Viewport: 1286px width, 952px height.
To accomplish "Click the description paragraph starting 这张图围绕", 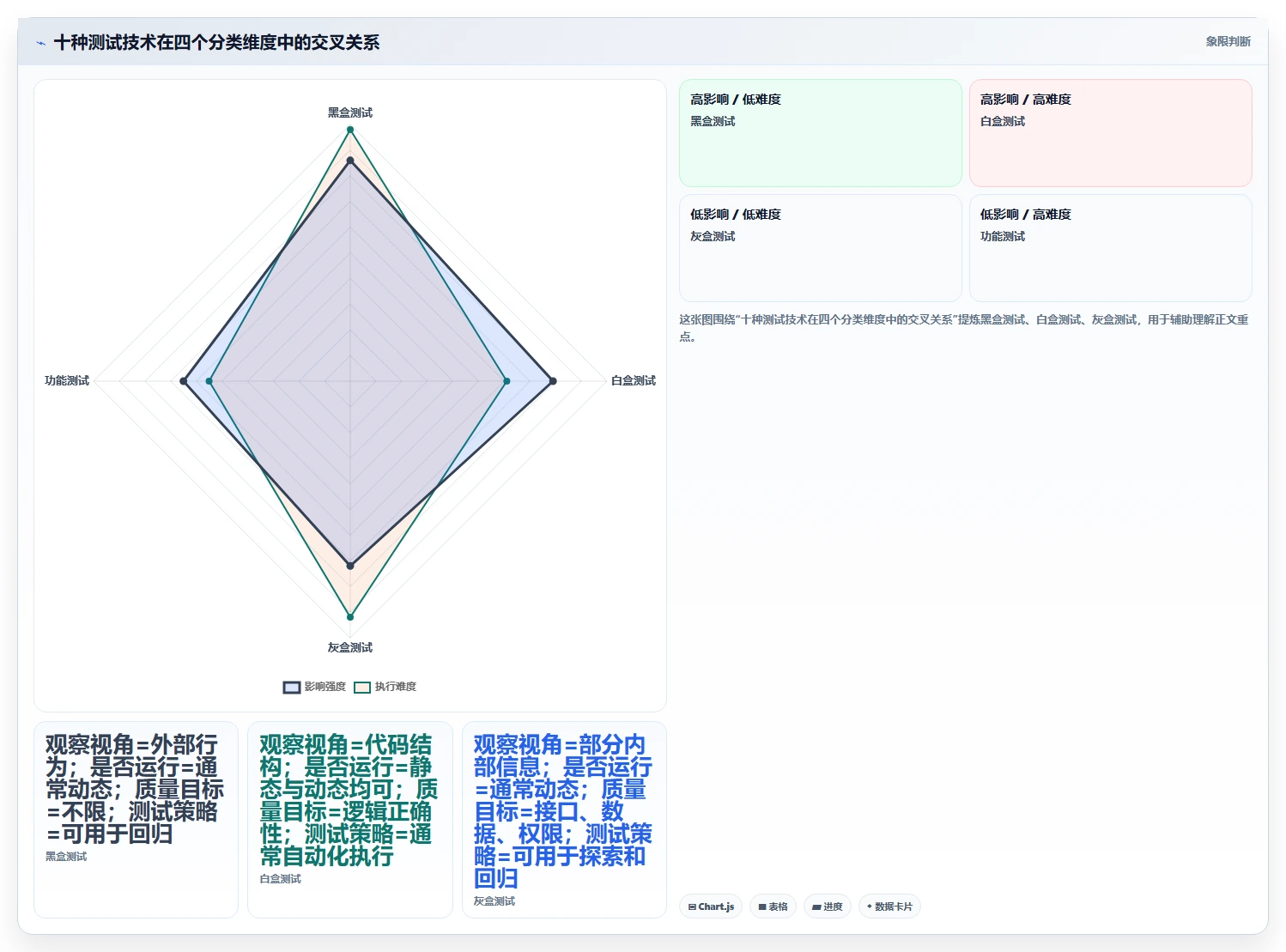I will point(964,328).
